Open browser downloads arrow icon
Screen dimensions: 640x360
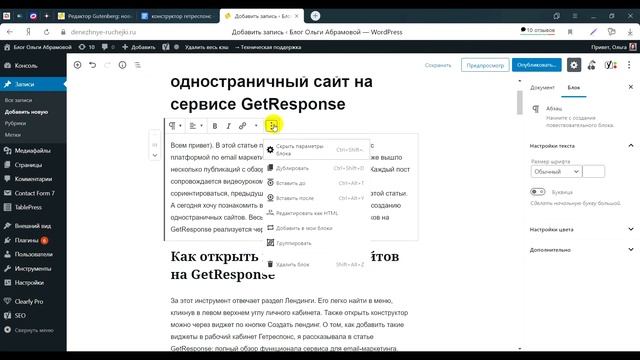point(630,32)
